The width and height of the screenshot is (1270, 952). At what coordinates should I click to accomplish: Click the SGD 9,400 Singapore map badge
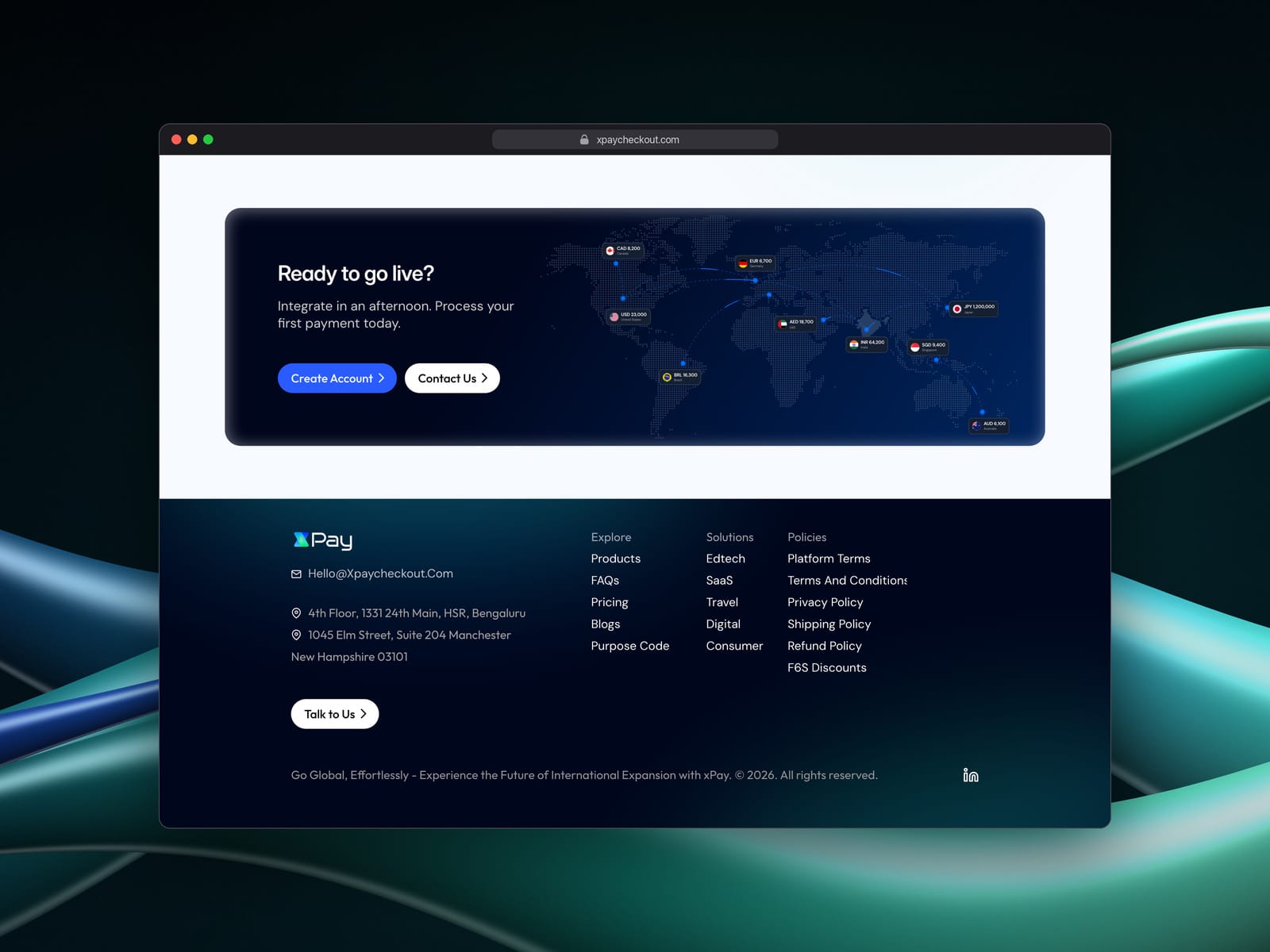coord(928,346)
